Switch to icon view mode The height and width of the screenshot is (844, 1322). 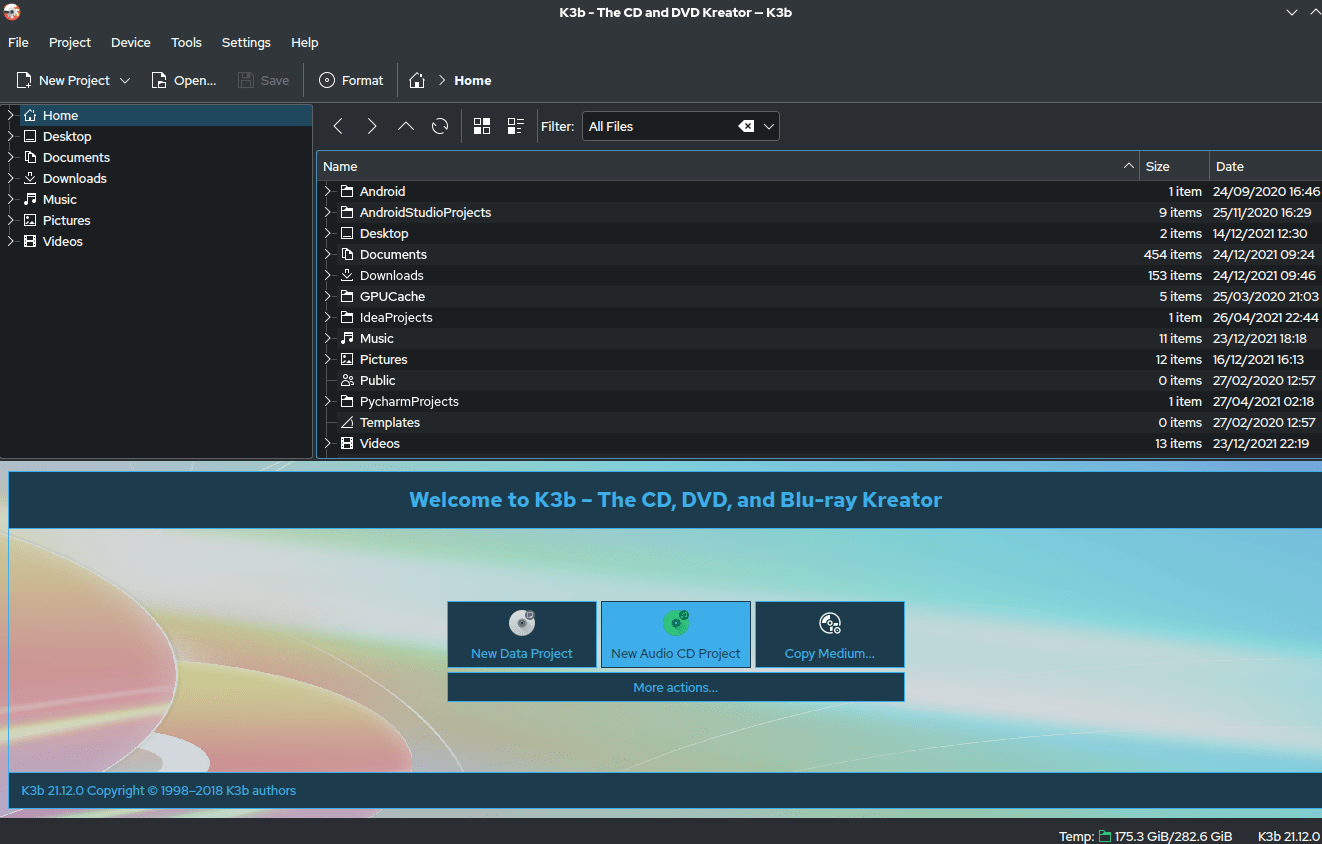pos(482,126)
